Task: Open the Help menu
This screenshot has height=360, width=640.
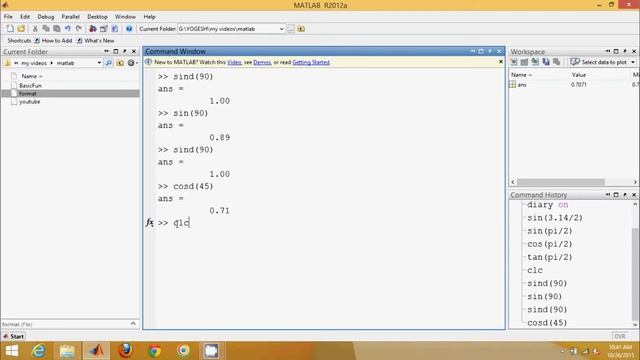Action: (x=149, y=17)
